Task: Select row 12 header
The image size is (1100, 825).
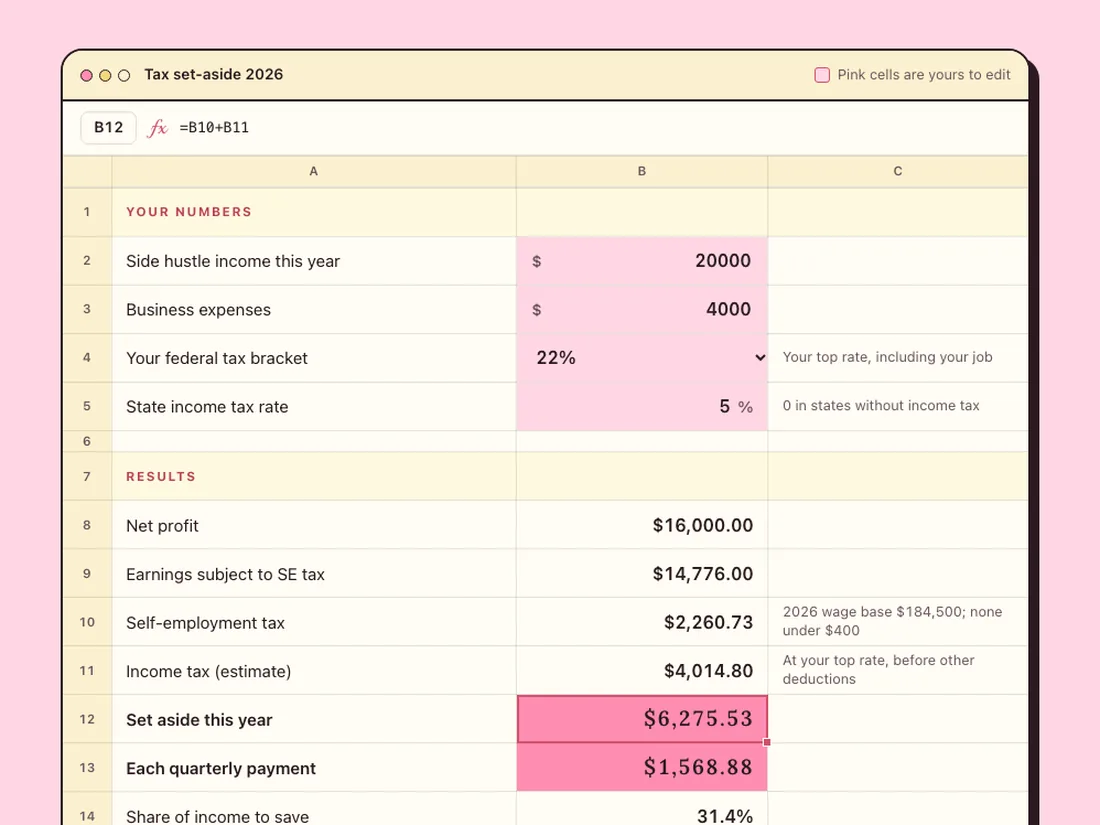Action: pos(87,719)
